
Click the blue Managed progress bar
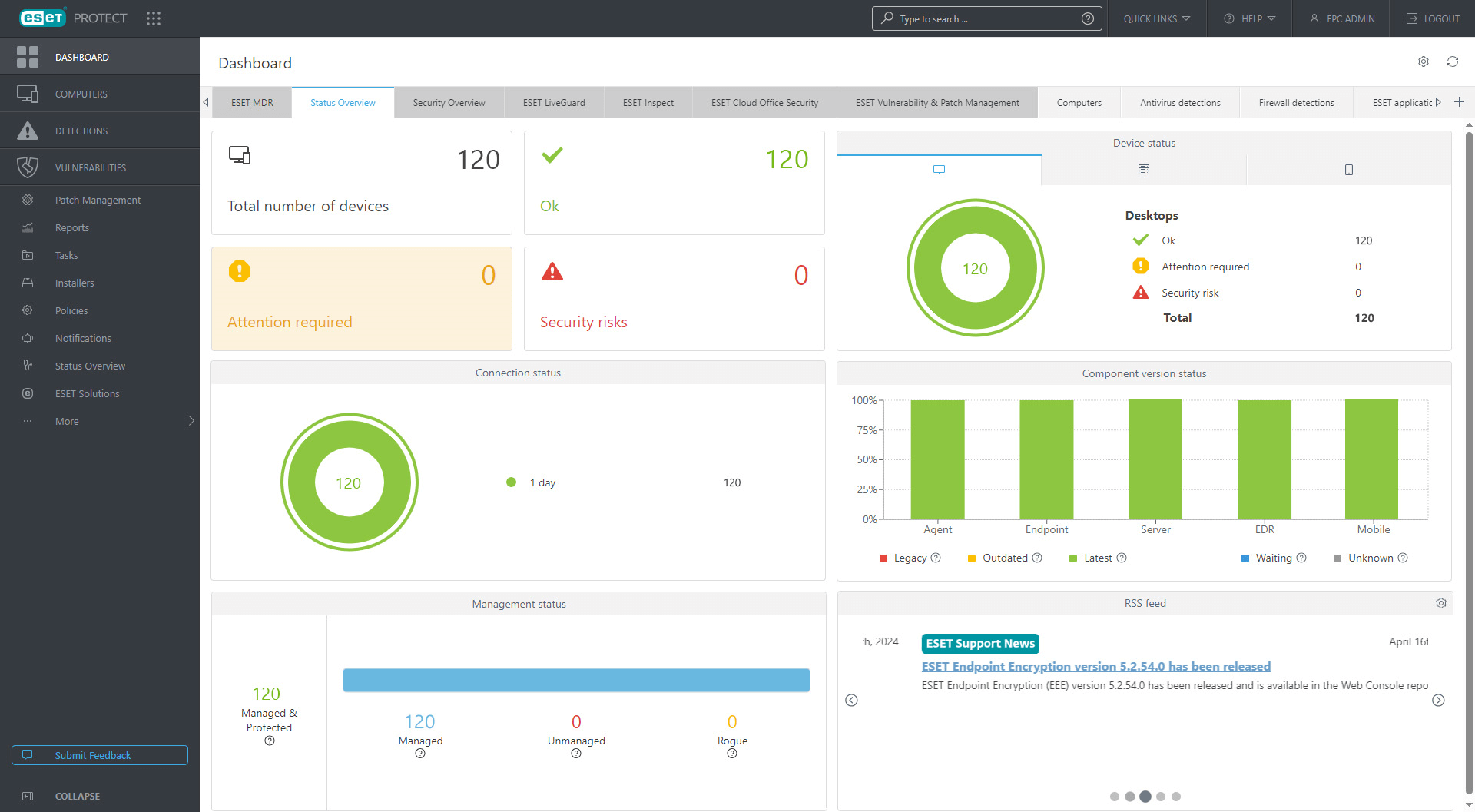tap(576, 680)
